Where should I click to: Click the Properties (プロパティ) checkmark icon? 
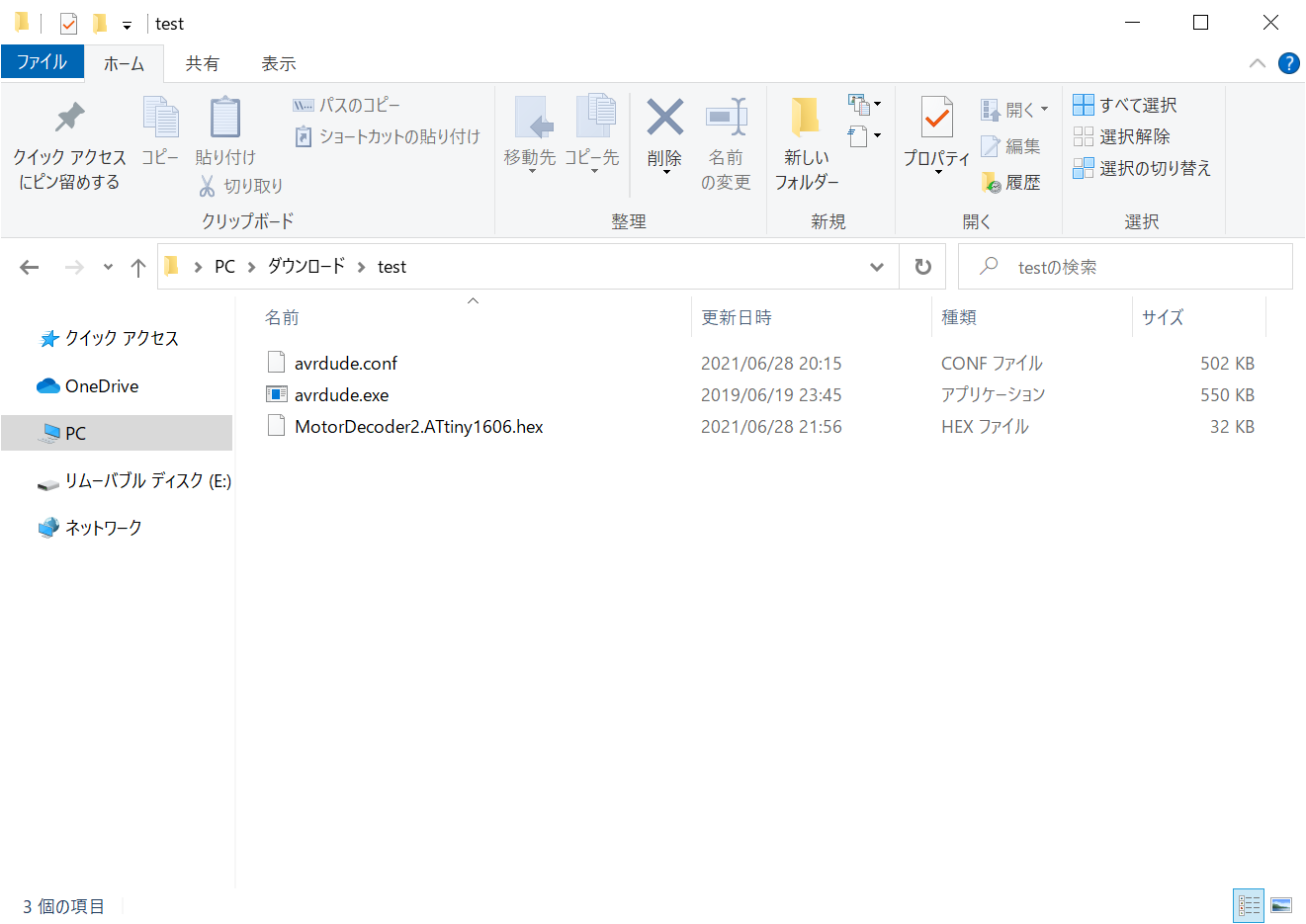(936, 118)
